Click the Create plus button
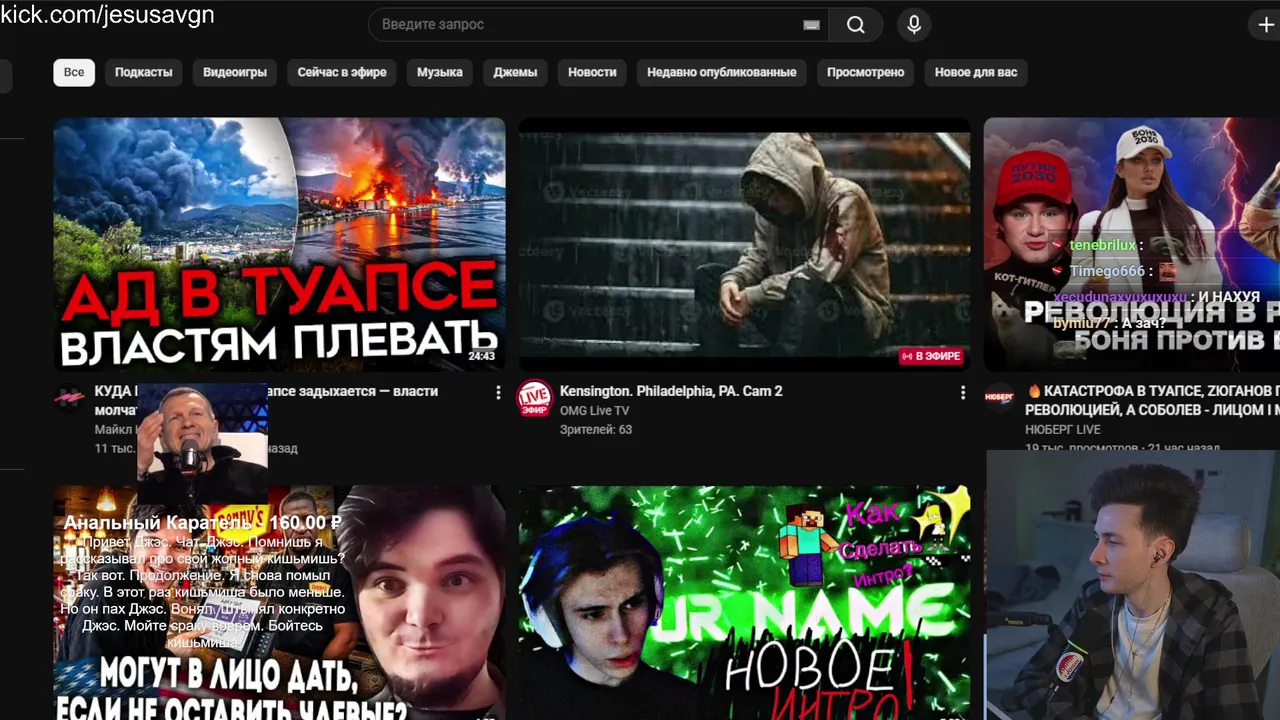 pyautogui.click(x=1265, y=25)
